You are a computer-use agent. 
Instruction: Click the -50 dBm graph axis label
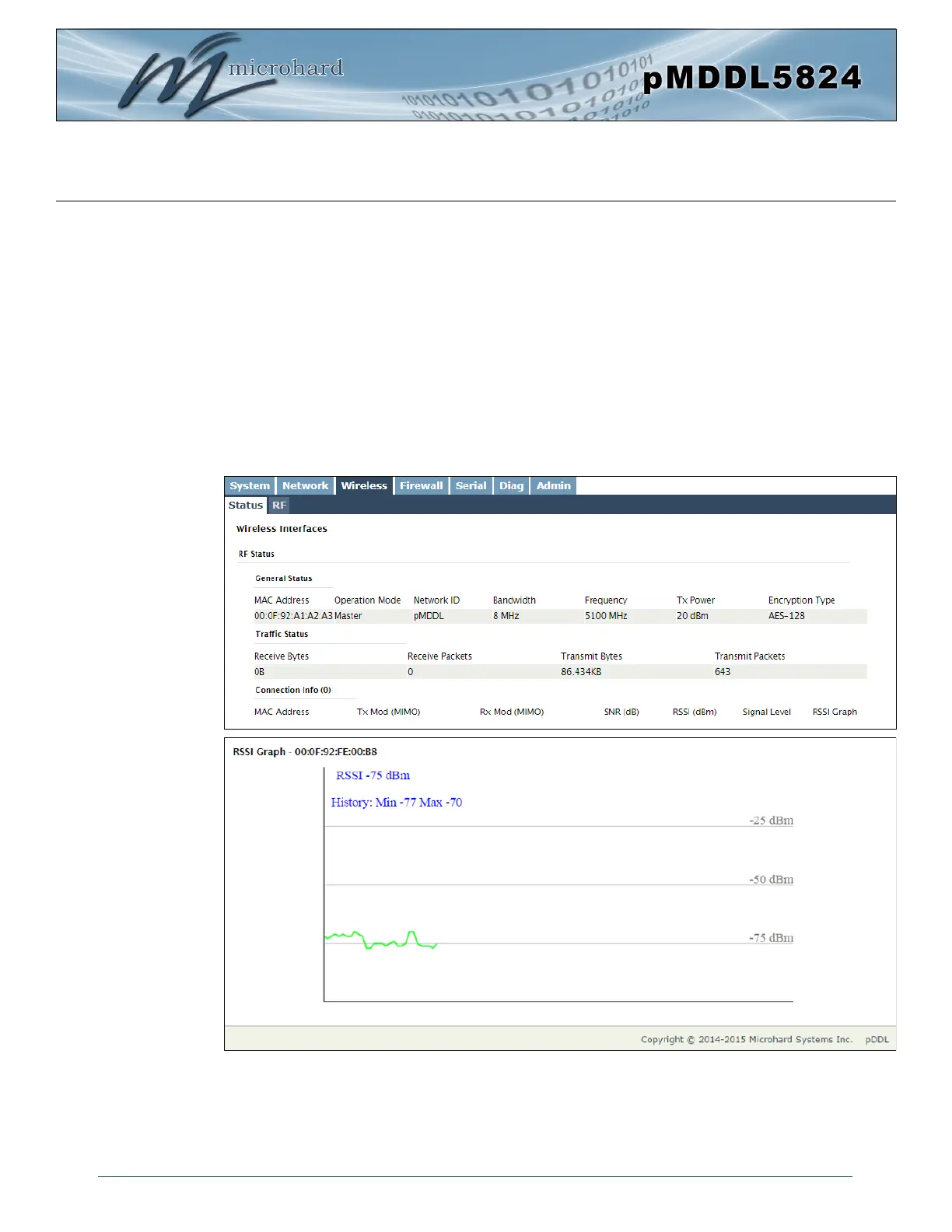click(771, 880)
